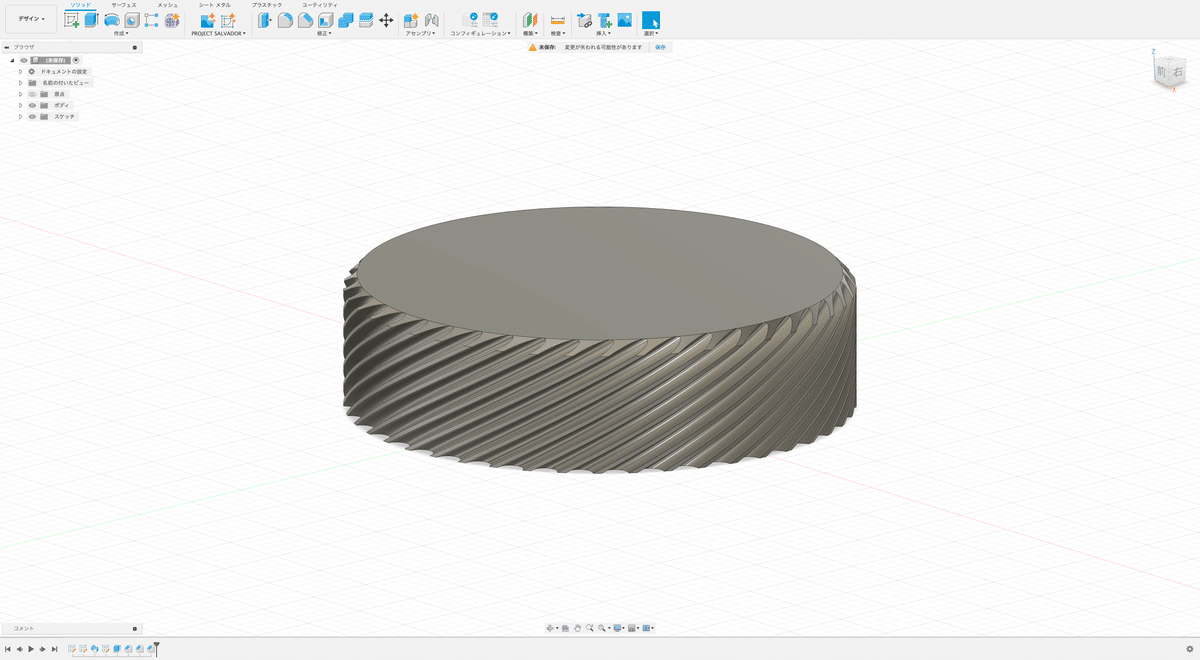The image size is (1200, 660).
Task: Jump to timeline beginning
Action: (8, 649)
